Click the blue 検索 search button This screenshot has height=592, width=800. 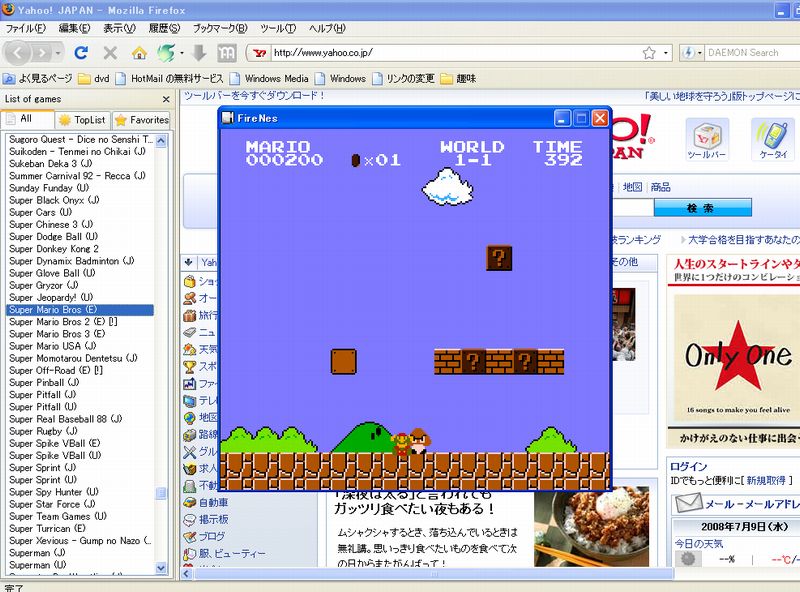click(x=703, y=208)
